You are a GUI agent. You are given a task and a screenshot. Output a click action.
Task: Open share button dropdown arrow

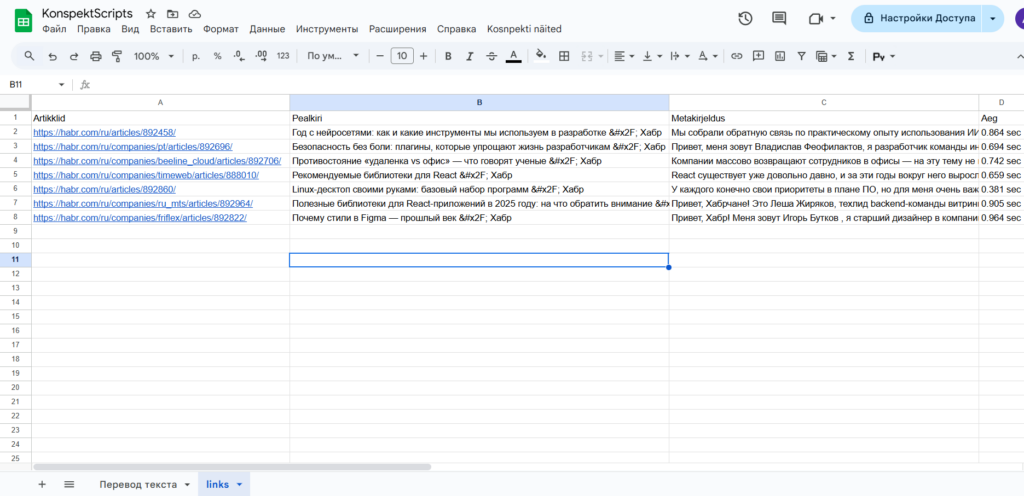[x=993, y=18]
